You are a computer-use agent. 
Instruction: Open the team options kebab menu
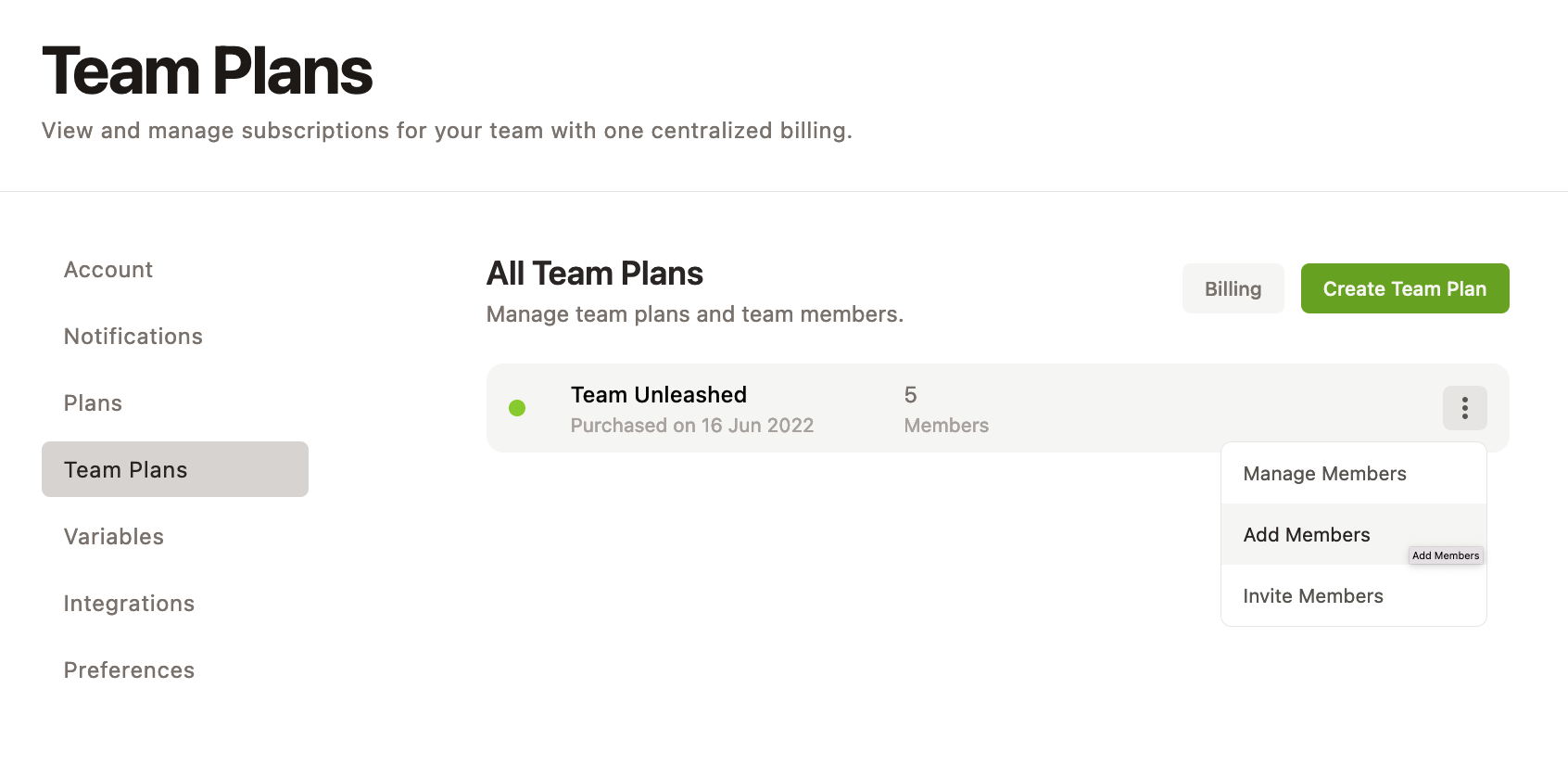point(1464,408)
